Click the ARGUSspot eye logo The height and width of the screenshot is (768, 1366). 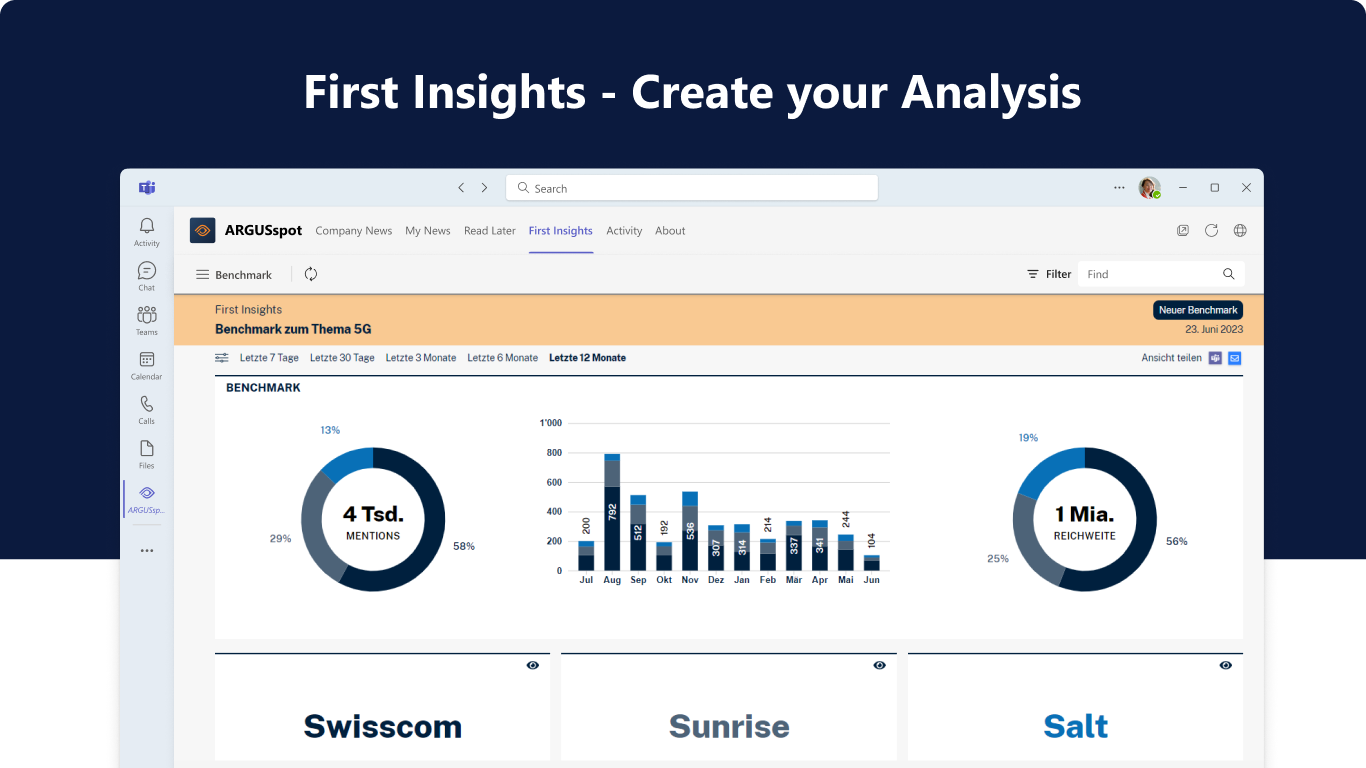tap(203, 230)
